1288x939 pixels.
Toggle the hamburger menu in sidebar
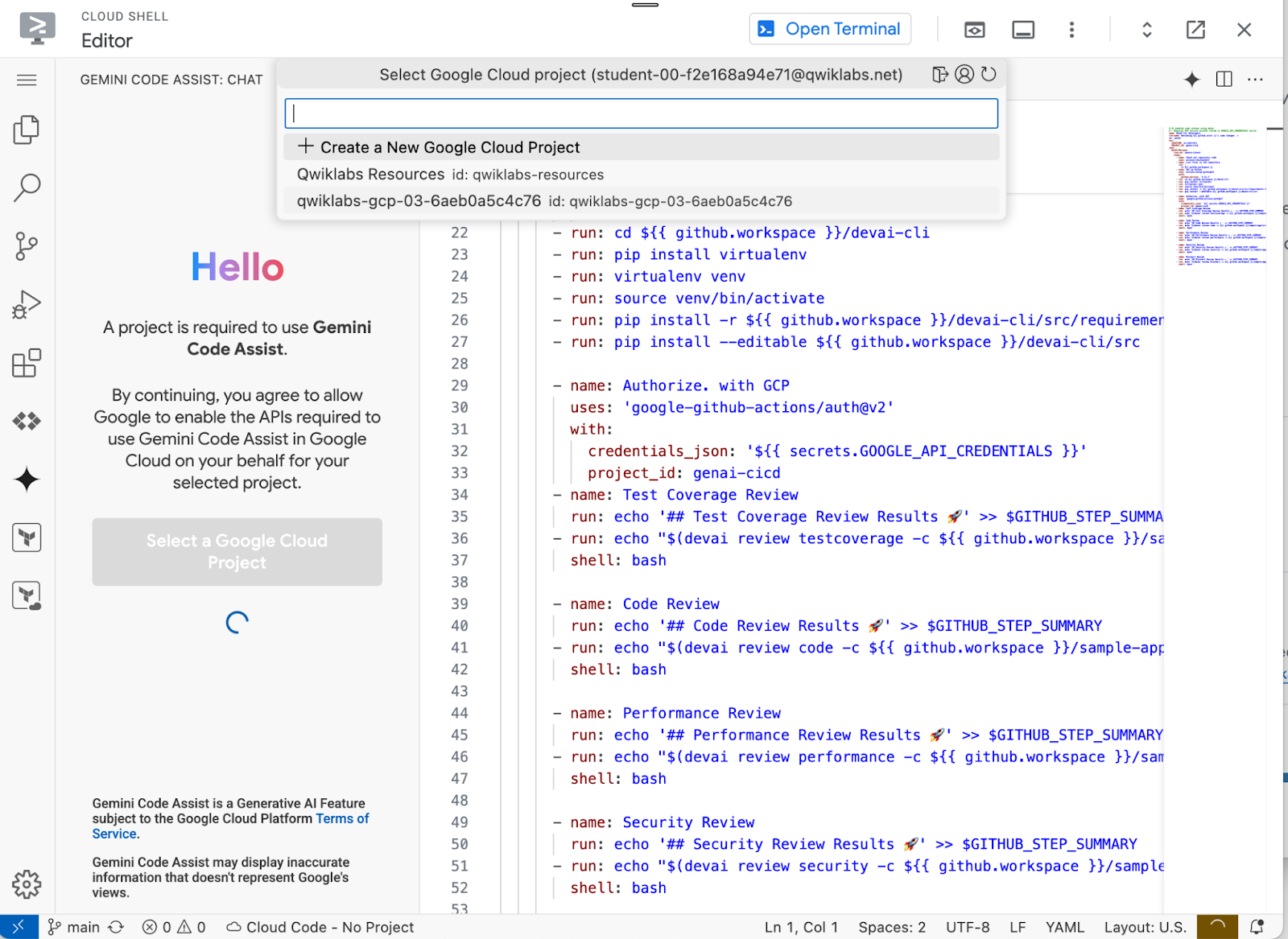click(27, 80)
